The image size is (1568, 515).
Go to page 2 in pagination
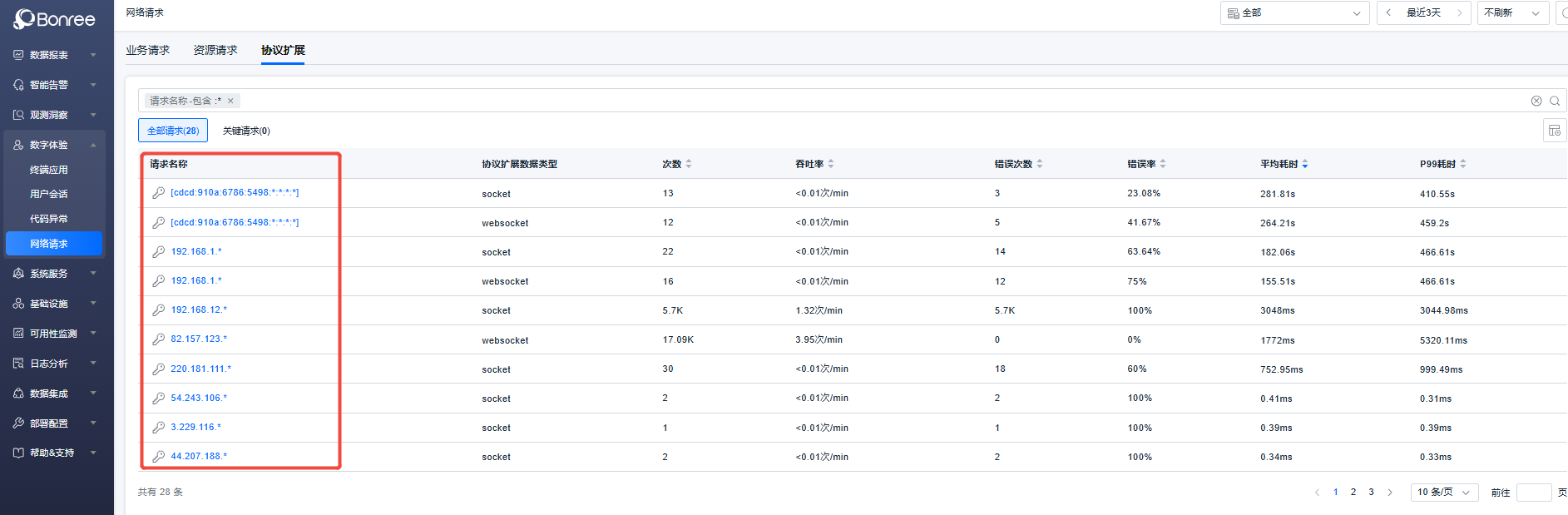pos(1353,493)
